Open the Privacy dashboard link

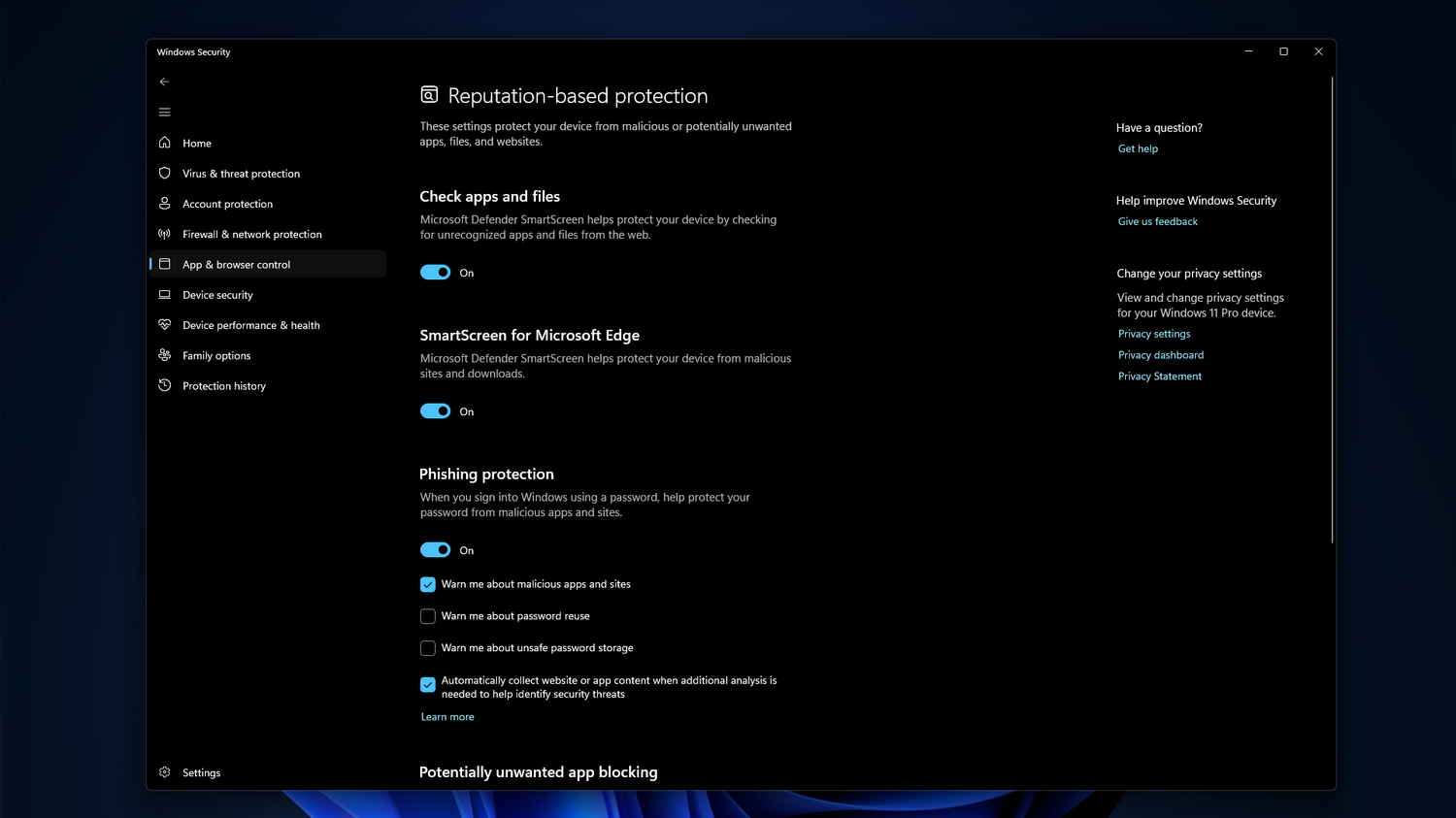tap(1161, 355)
